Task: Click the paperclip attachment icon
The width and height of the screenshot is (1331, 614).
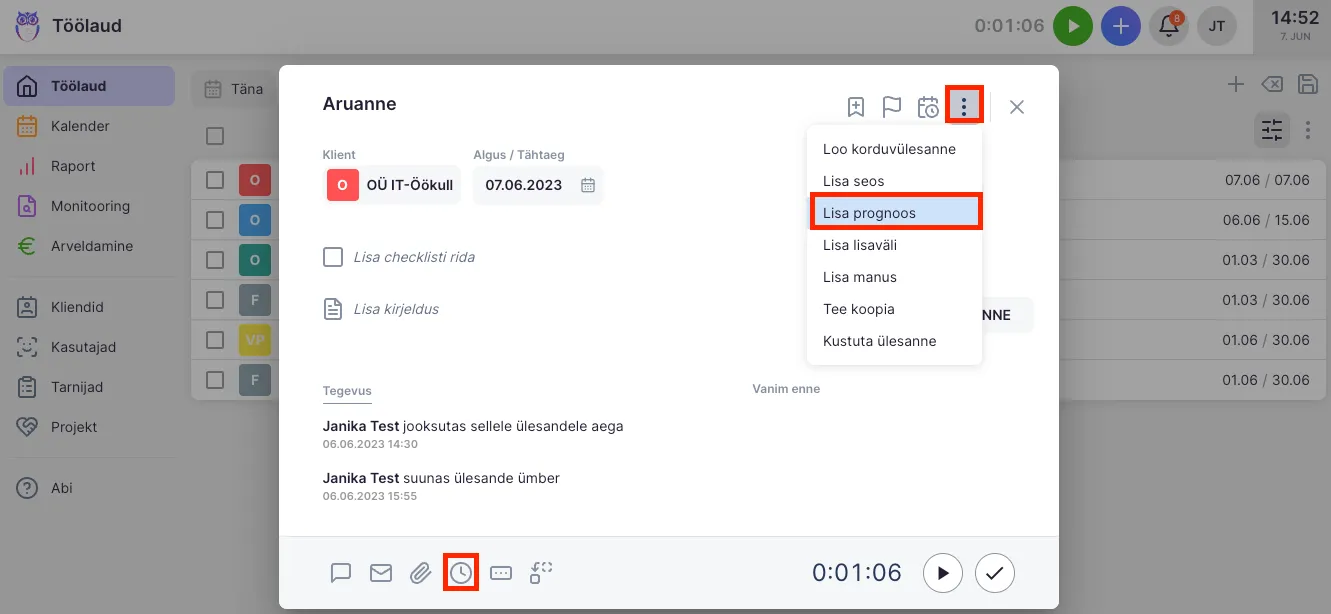Action: pos(421,573)
